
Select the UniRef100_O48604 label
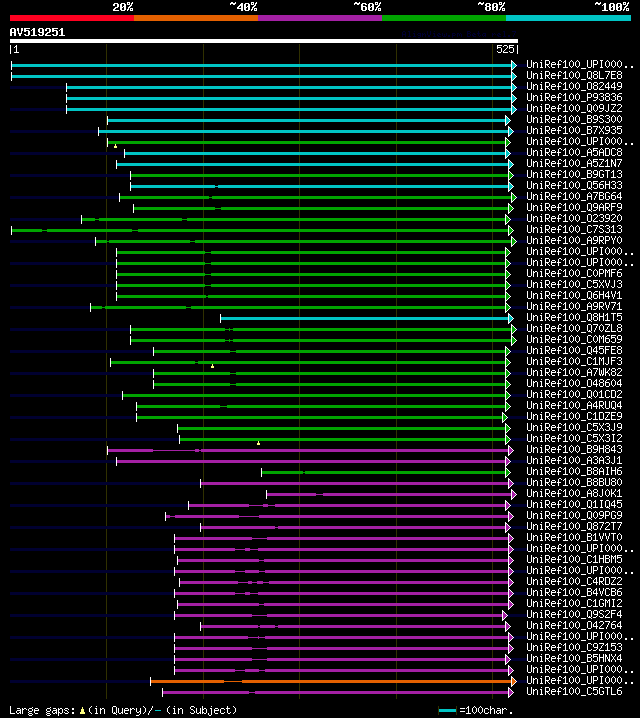click(574, 383)
